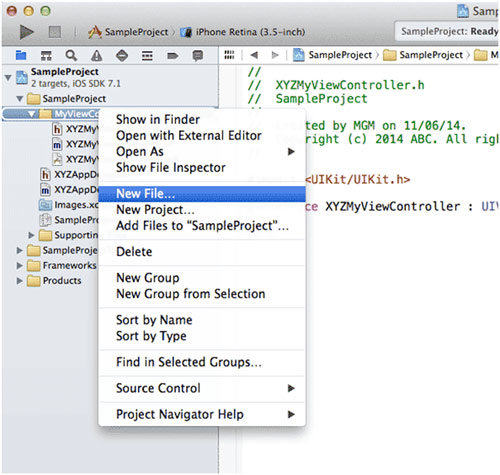Choose Delete from context menu
This screenshot has height=475, width=500.
(x=202, y=252)
